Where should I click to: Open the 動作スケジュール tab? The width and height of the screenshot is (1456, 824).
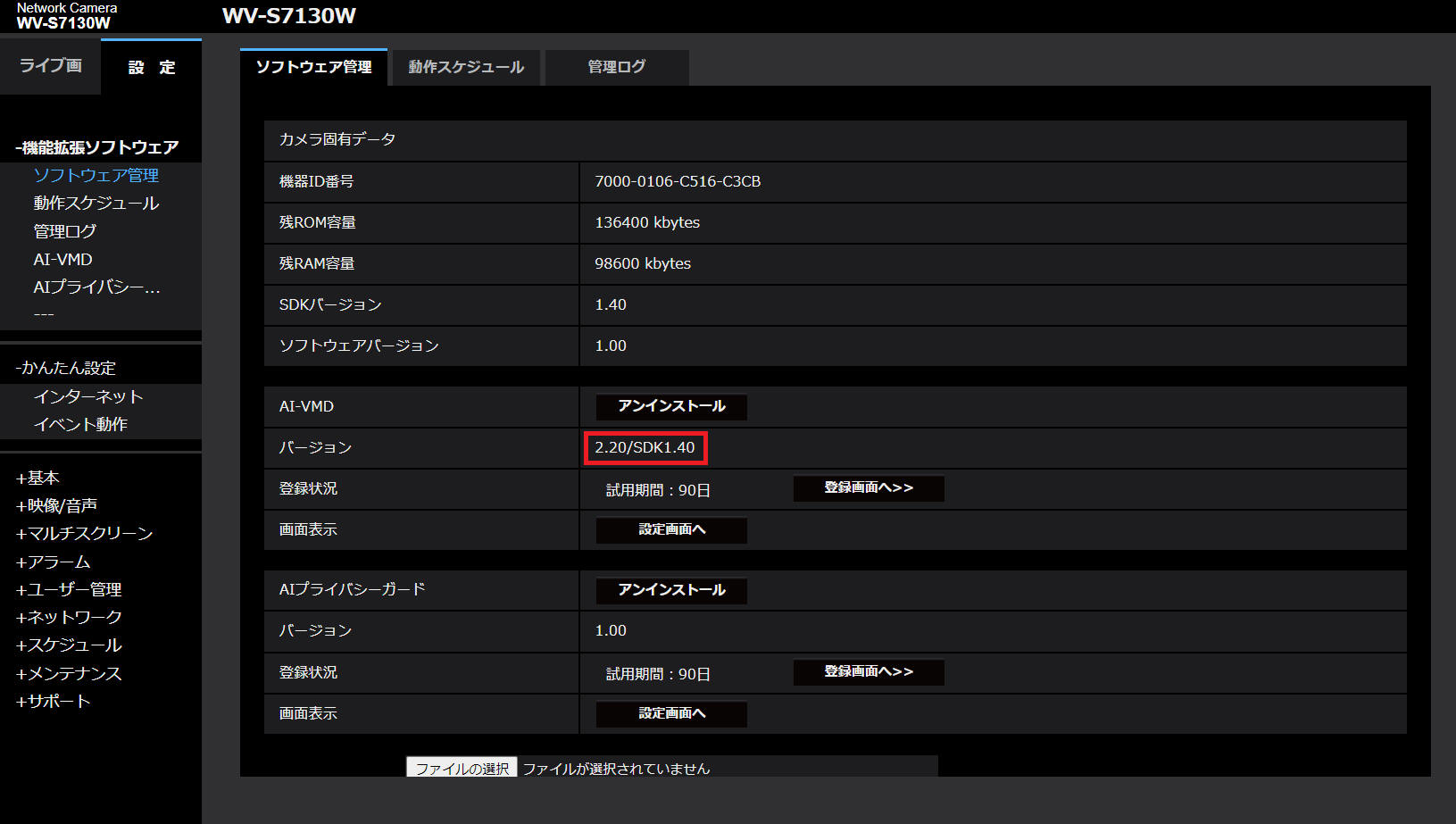466,67
